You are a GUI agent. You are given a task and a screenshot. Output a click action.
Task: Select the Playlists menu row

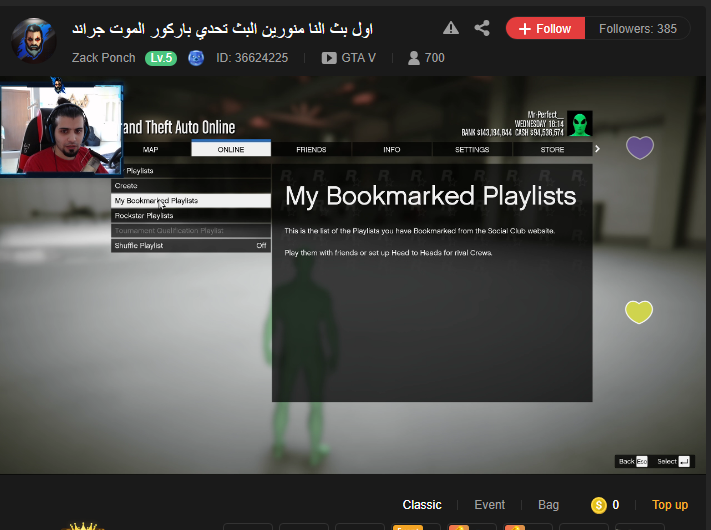tap(191, 170)
